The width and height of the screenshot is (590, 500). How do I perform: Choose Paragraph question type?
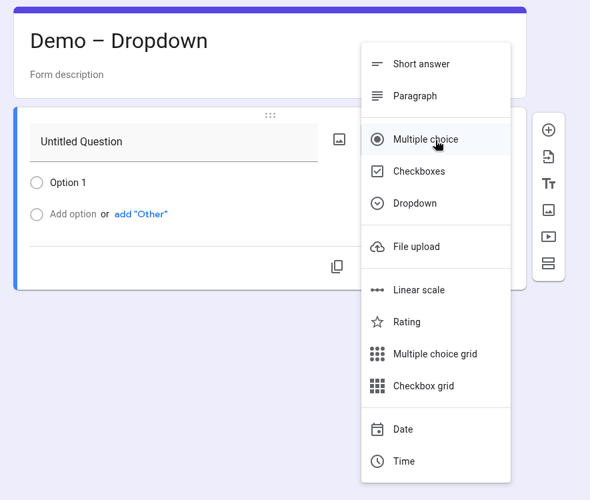436,96
